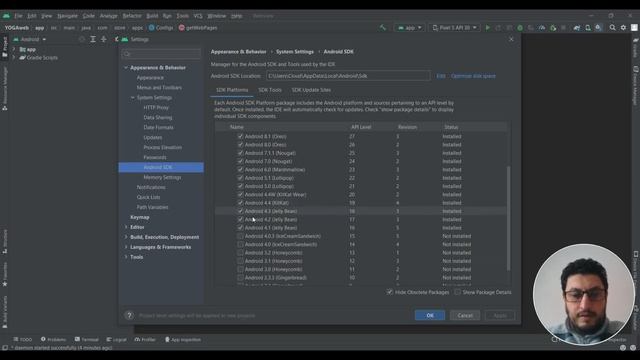
Task: Close the Settings dialog with X
Action: [511, 39]
